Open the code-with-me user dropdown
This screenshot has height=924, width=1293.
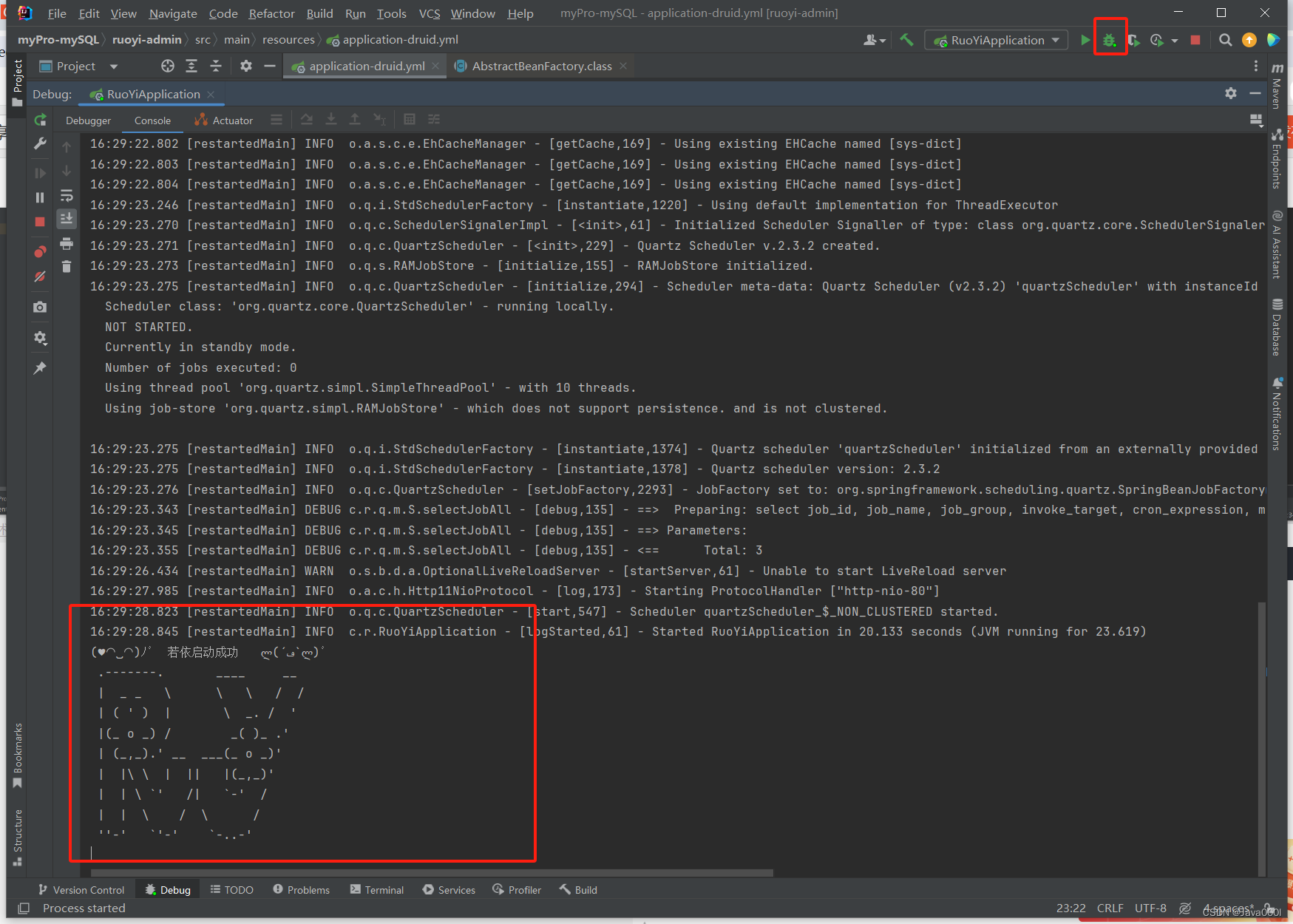coord(875,40)
